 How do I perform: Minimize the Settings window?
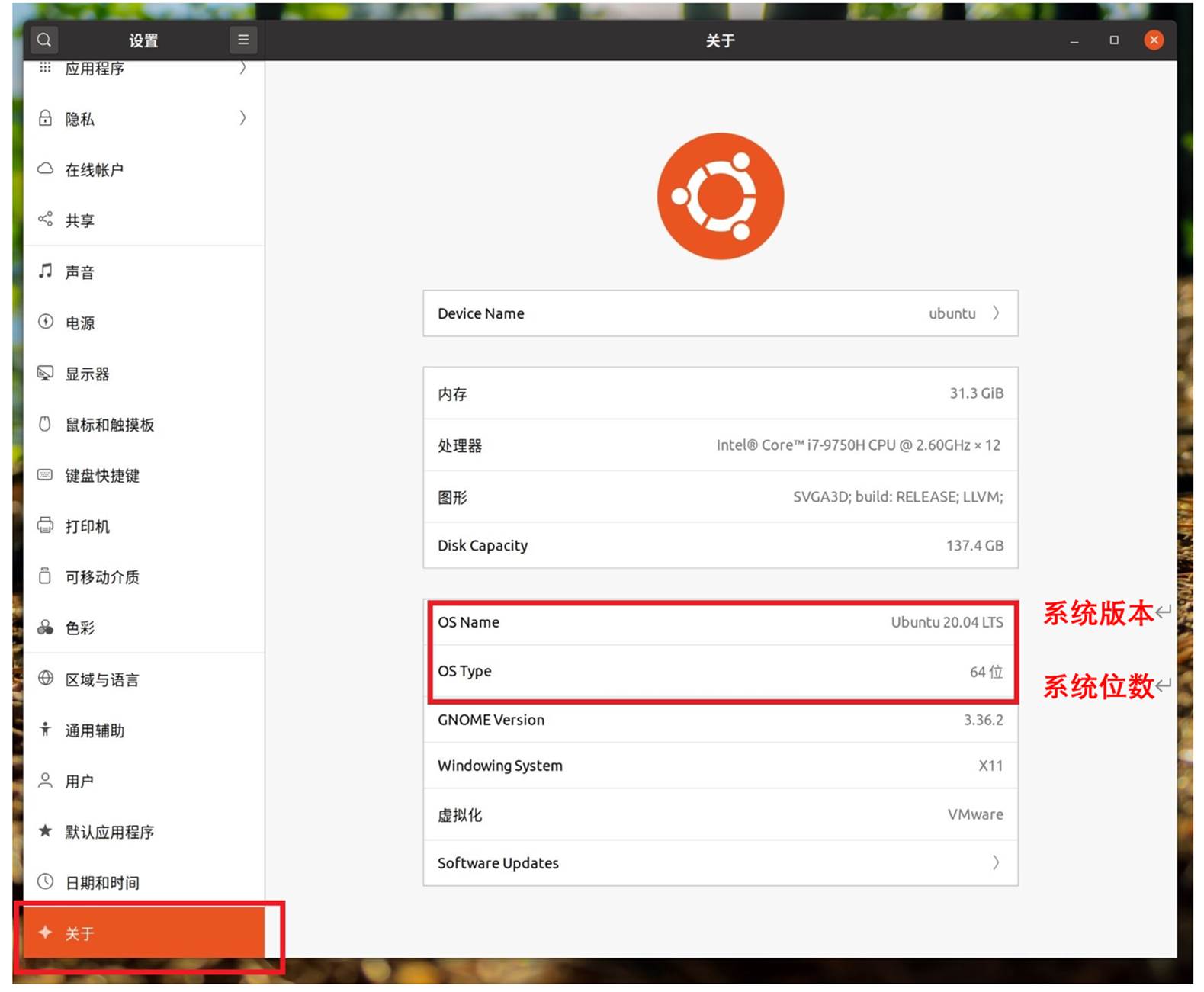coord(1074,40)
